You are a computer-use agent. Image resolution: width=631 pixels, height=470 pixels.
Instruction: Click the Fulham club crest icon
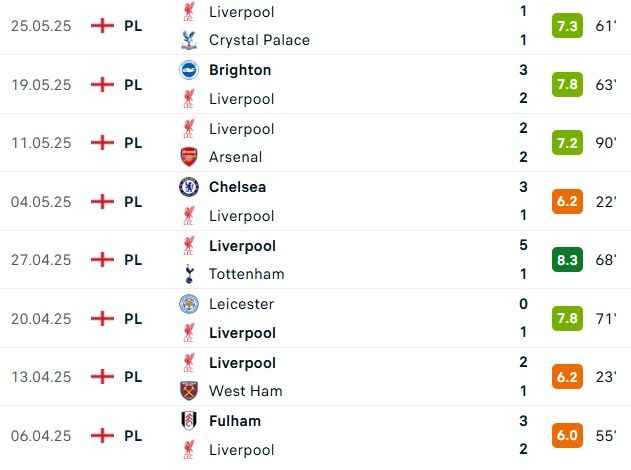[189, 421]
